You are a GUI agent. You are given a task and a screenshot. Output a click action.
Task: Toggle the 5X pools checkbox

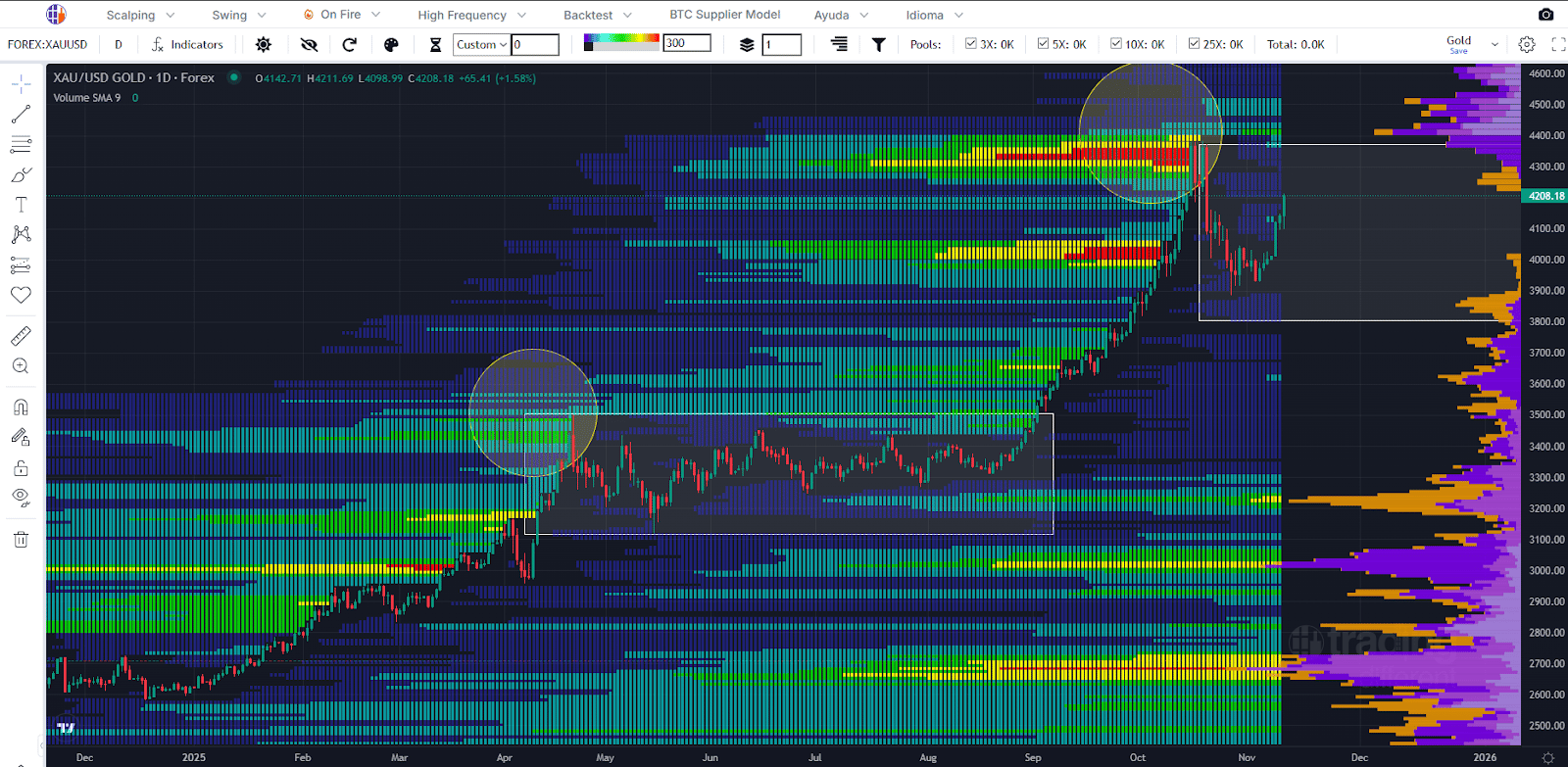click(x=1044, y=44)
